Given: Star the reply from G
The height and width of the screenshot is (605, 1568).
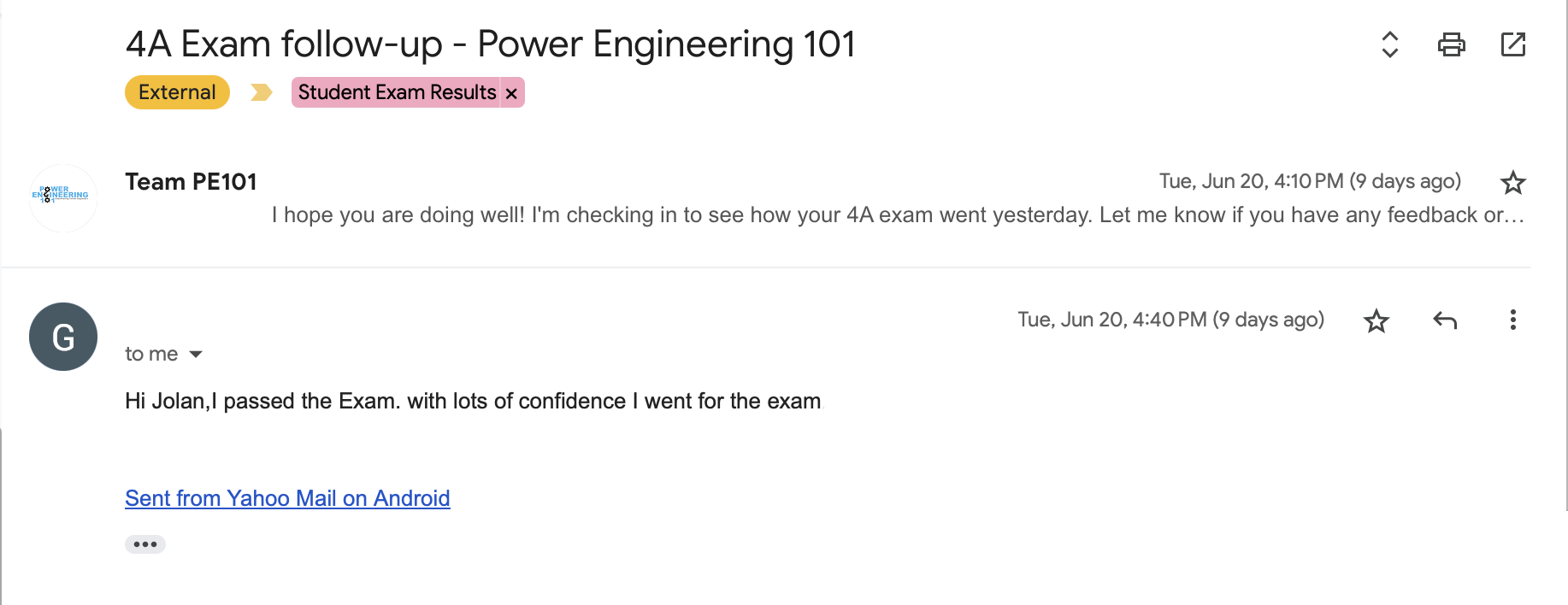Looking at the screenshot, I should click(1376, 320).
